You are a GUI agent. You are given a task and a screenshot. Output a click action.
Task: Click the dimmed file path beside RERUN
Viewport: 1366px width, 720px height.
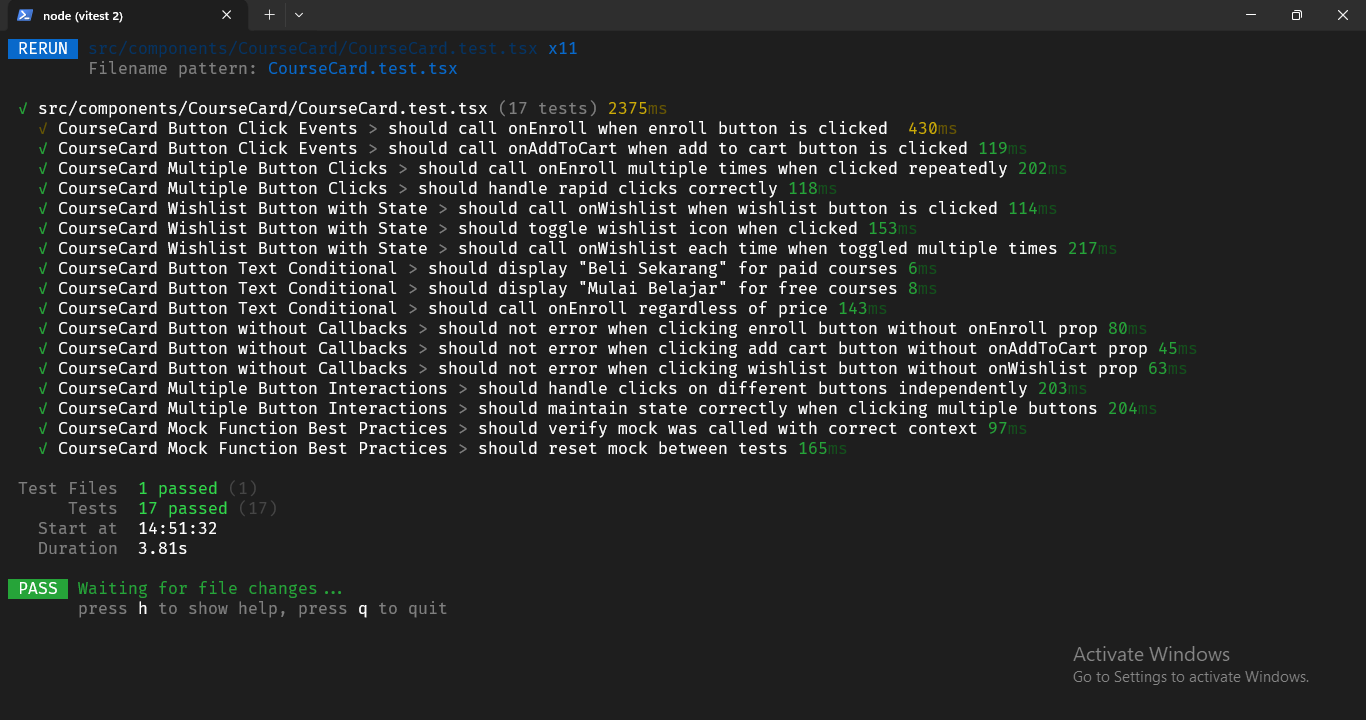312,49
